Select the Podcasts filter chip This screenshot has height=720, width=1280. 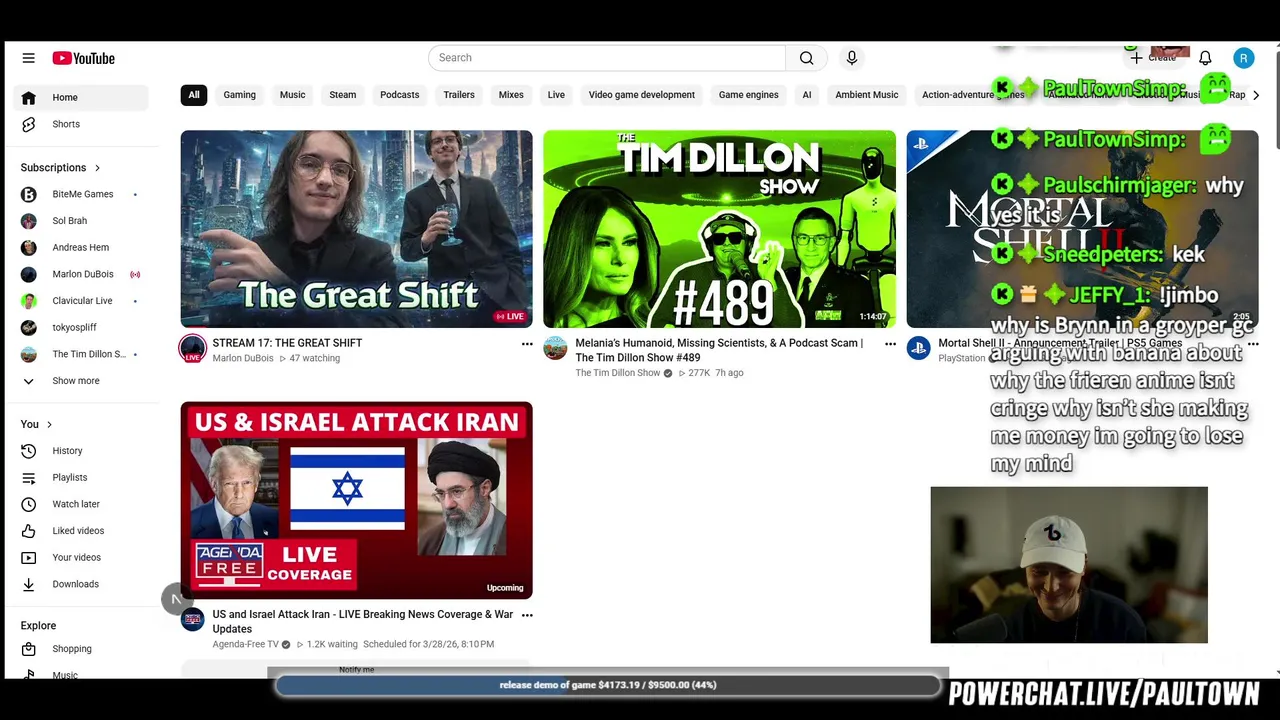399,95
